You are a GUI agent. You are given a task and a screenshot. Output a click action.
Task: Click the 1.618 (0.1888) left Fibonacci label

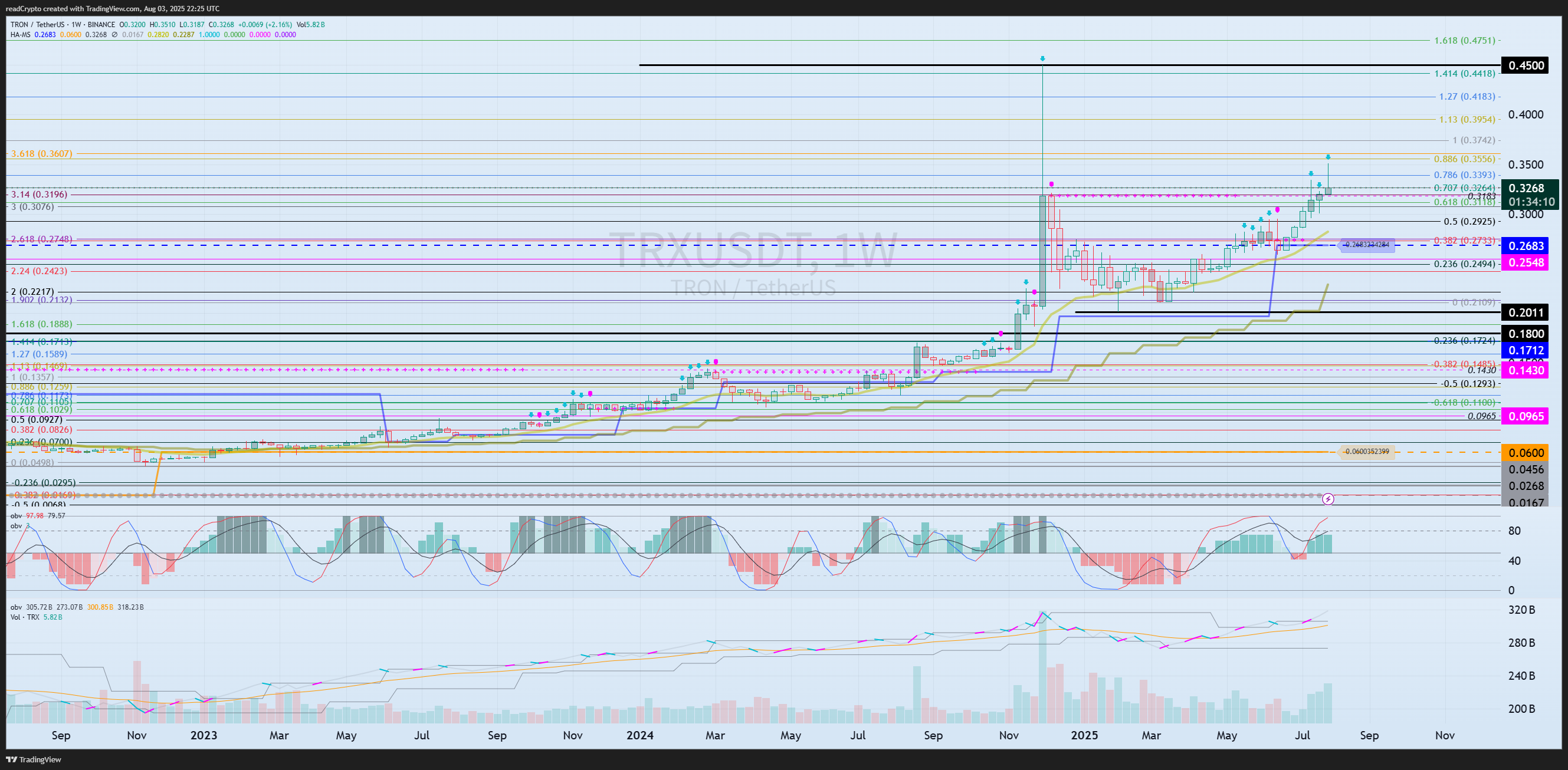point(42,325)
